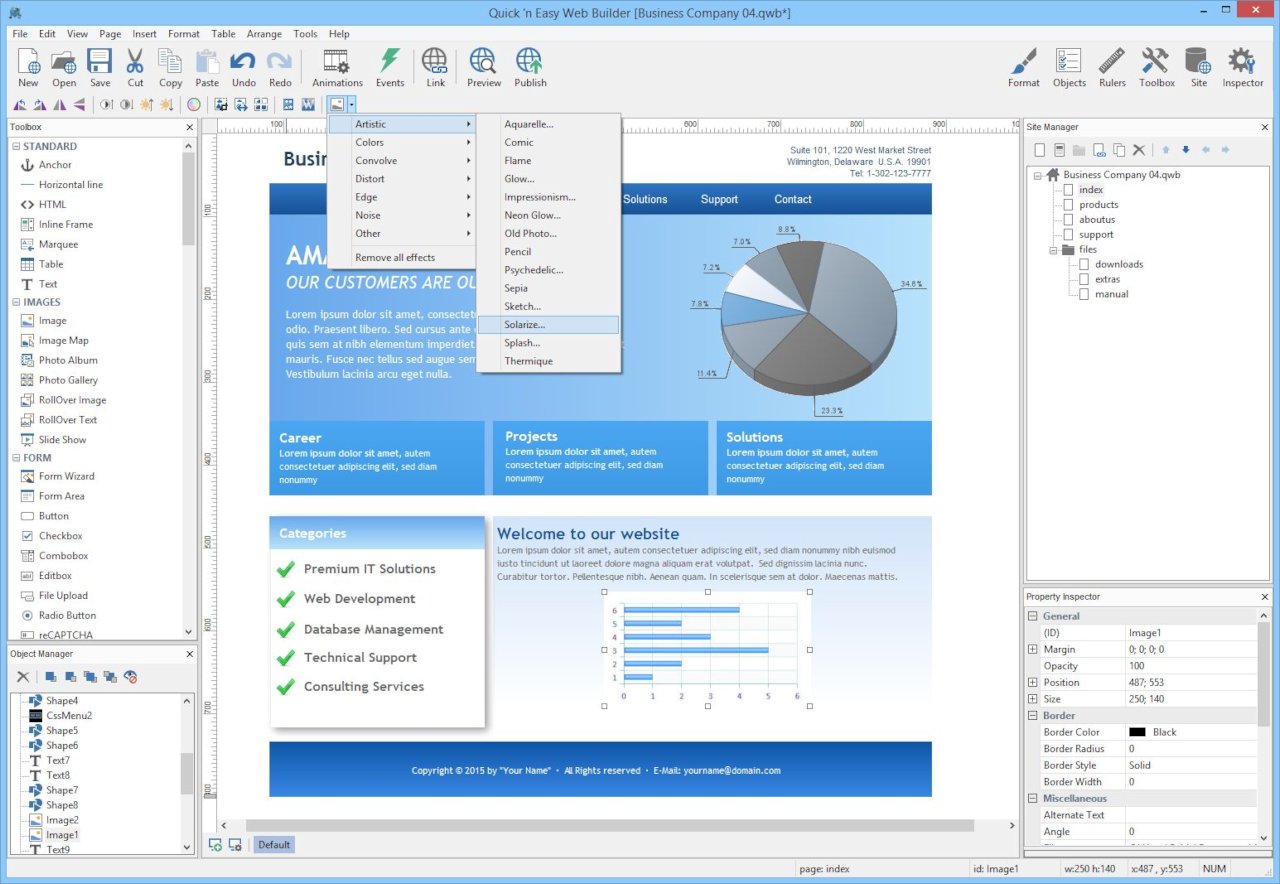
Task: Click the New page toolbar icon
Action: 28,61
